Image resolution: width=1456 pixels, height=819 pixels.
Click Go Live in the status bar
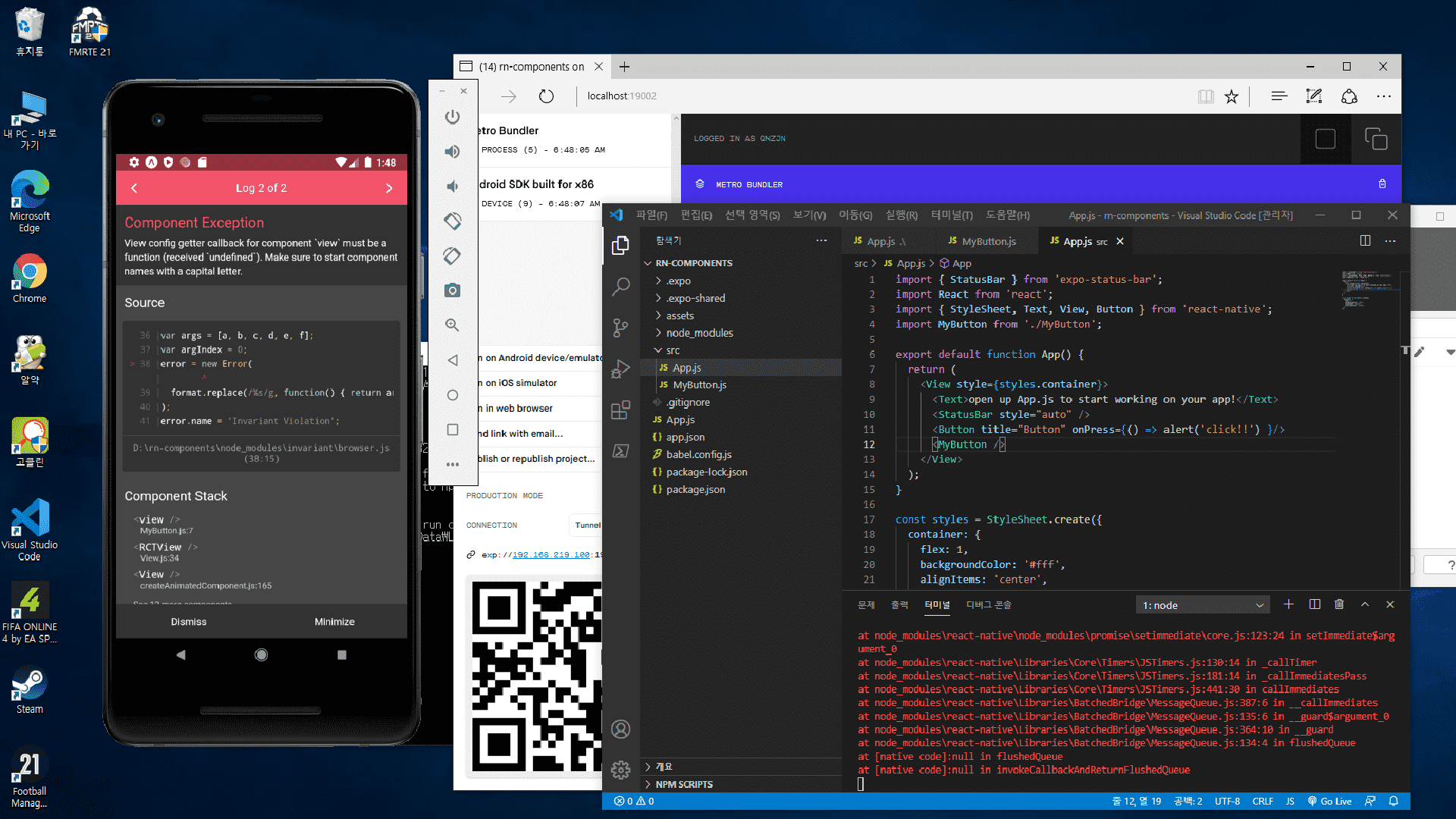[1330, 801]
